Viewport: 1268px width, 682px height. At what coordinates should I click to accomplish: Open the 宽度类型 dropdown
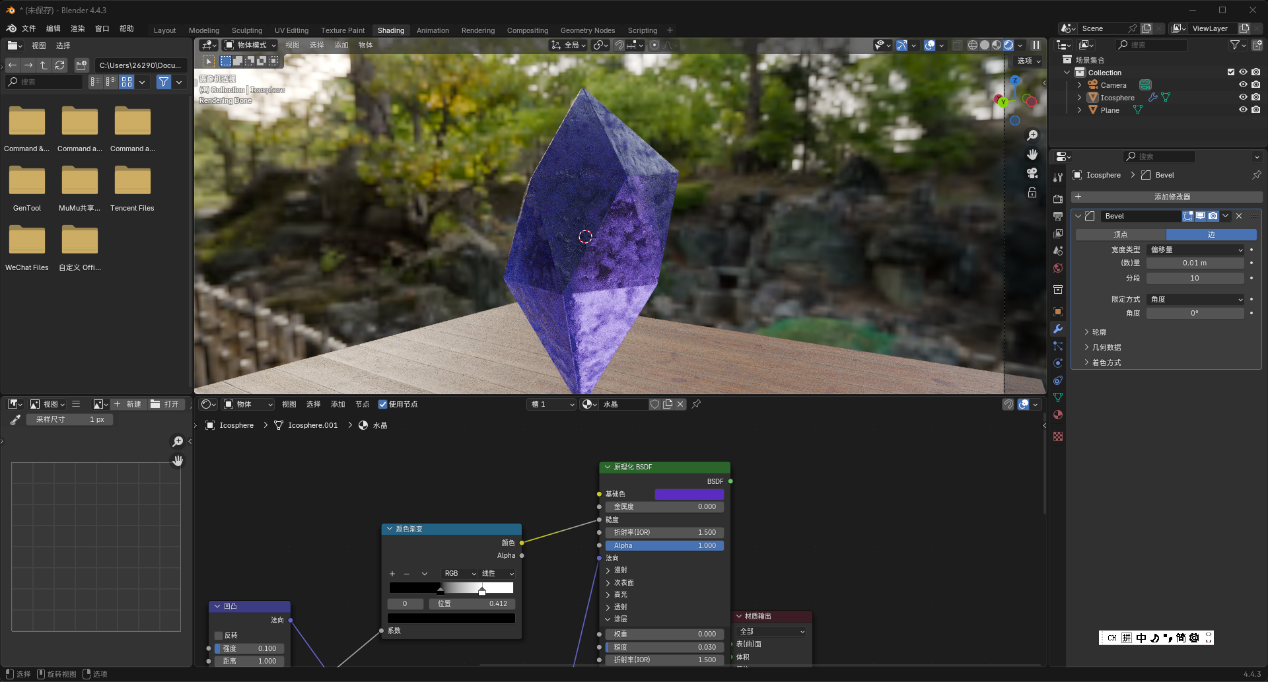[1196, 250]
